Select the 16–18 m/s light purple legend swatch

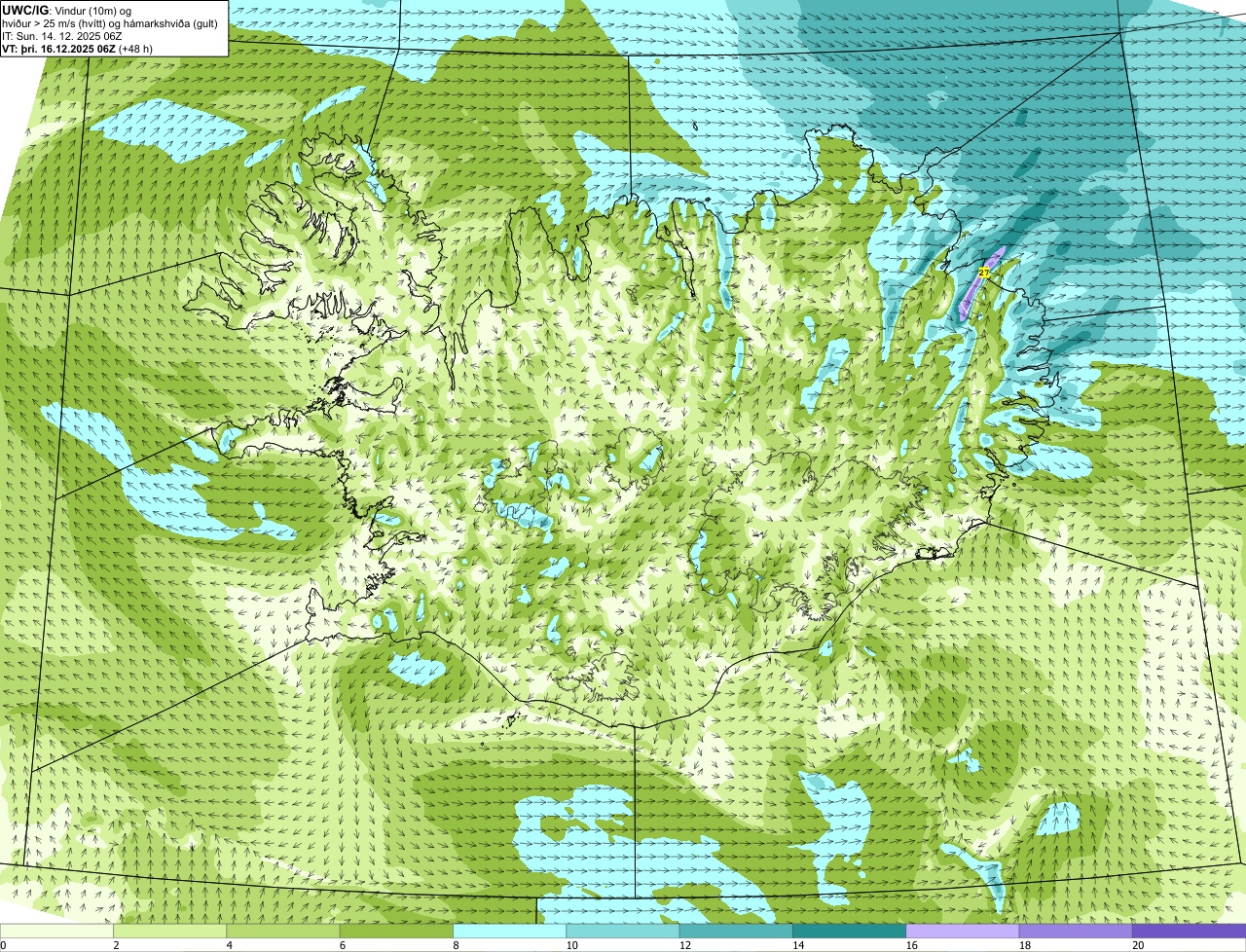tap(963, 931)
